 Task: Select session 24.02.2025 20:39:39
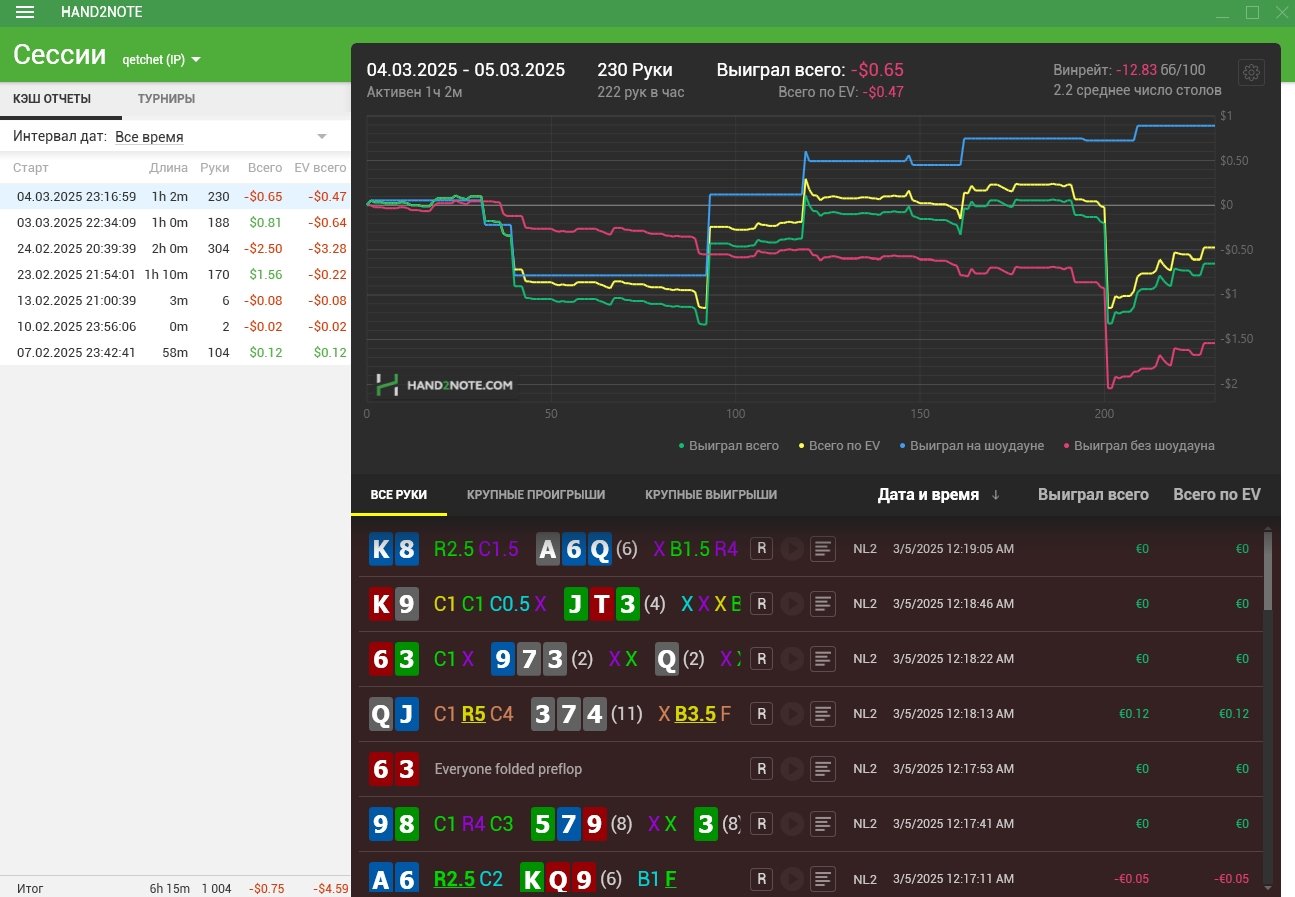(175, 248)
